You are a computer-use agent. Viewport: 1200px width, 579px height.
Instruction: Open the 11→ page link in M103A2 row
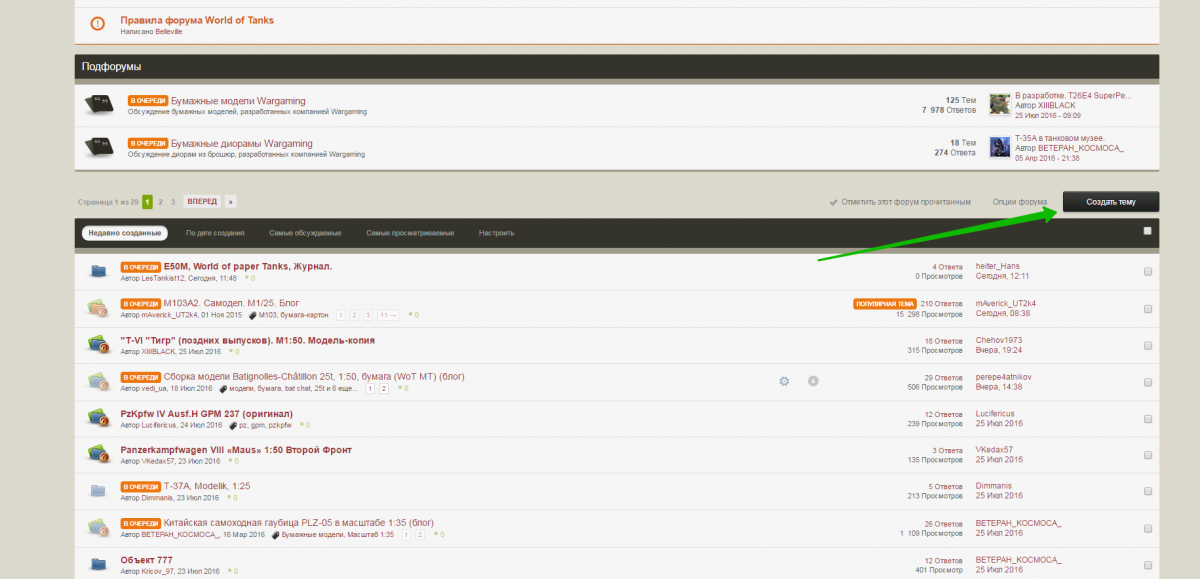tap(387, 315)
